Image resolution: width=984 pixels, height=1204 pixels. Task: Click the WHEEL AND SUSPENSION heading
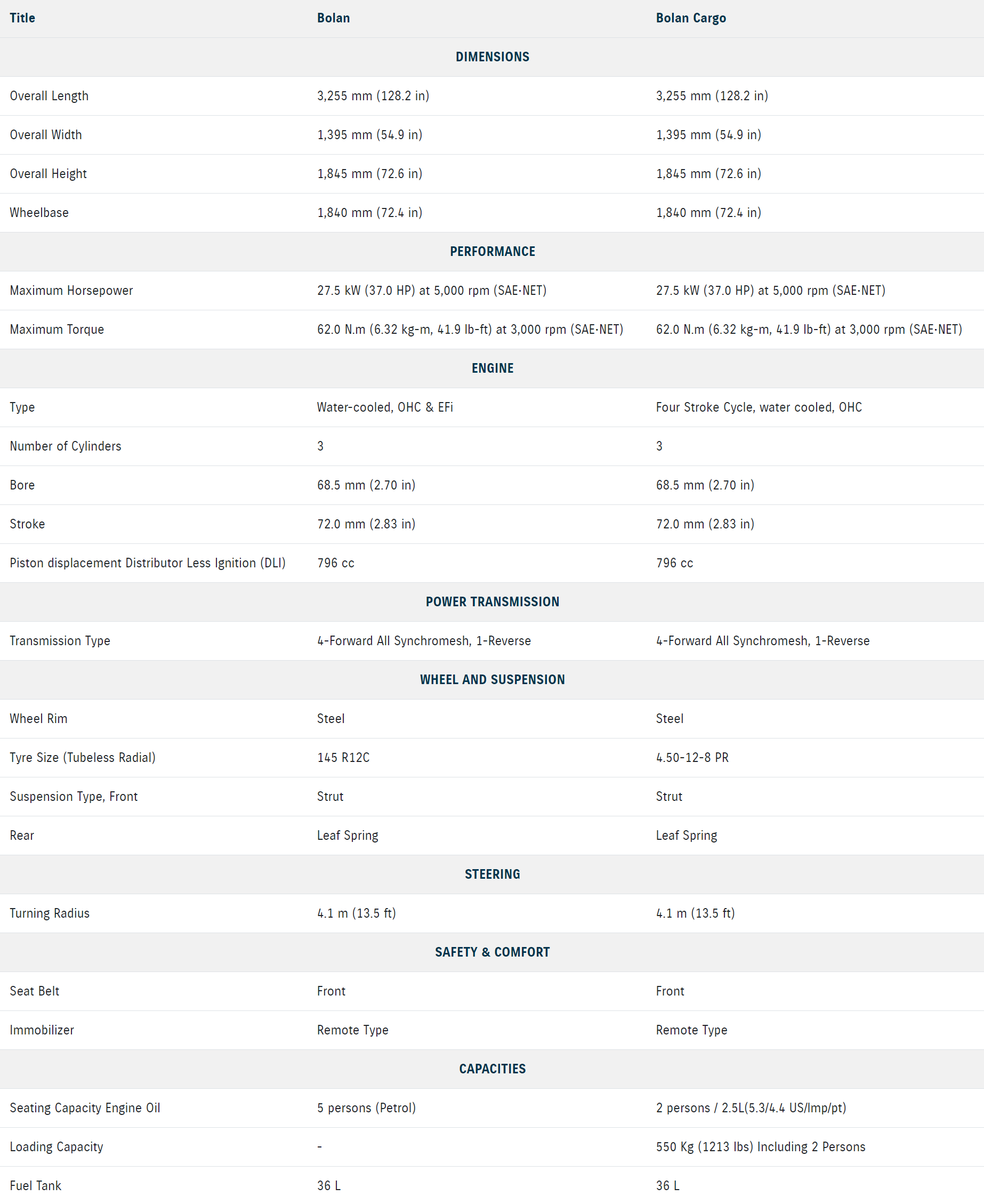pos(492,680)
